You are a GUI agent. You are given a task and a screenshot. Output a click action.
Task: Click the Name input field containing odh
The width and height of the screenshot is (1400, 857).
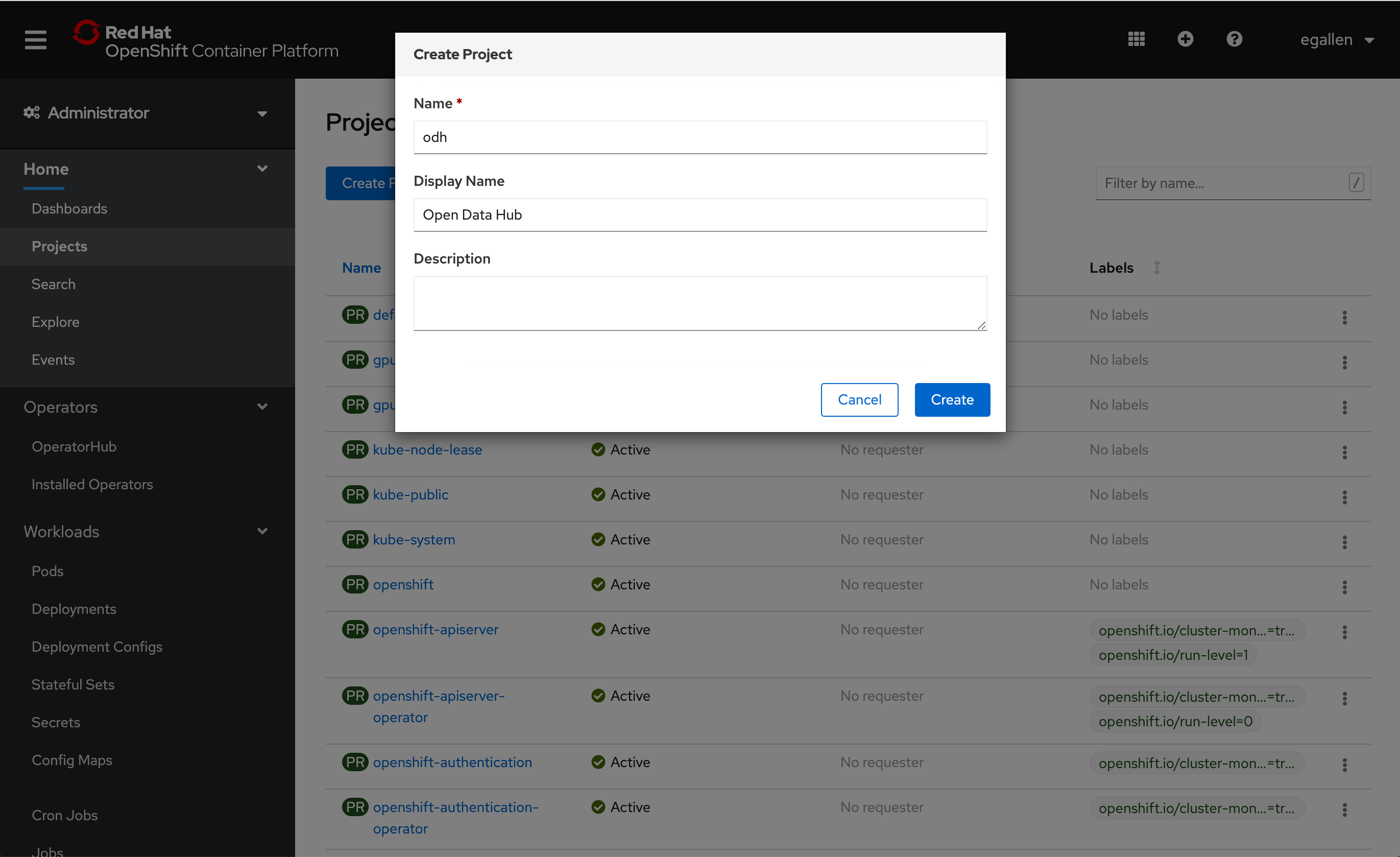[x=700, y=137]
